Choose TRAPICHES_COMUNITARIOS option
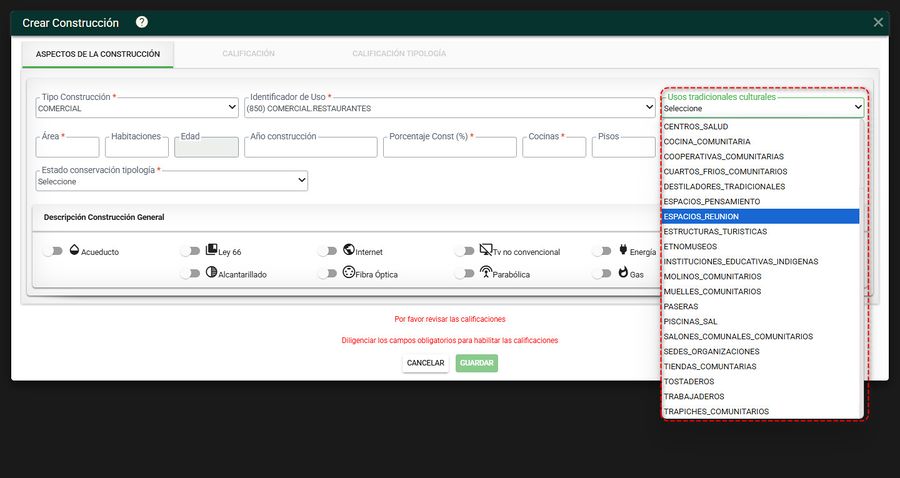The image size is (900, 478). pos(761,411)
